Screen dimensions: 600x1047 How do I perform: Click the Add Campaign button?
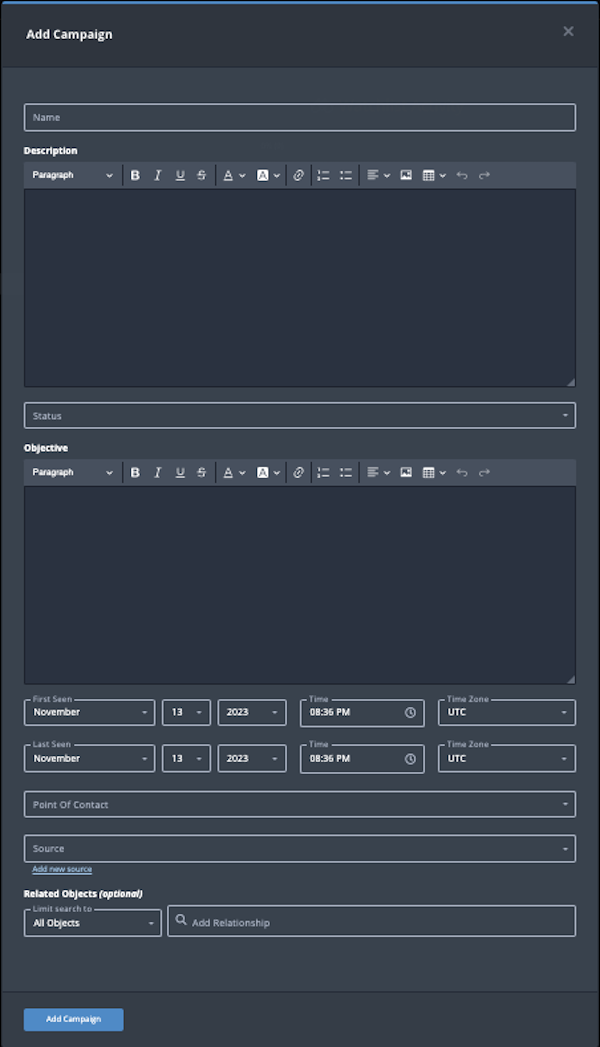pos(73,1019)
